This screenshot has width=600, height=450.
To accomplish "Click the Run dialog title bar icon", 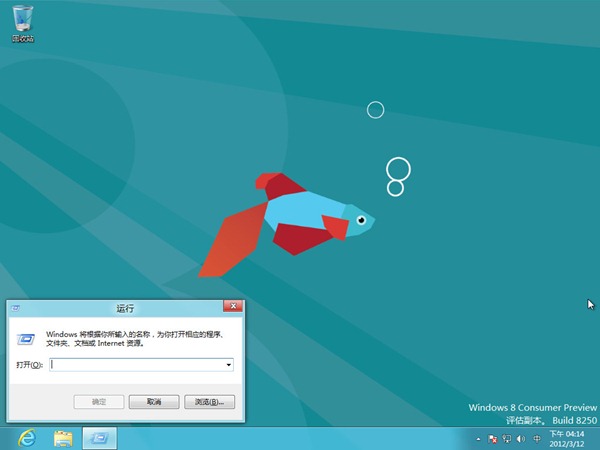I will 16,308.
